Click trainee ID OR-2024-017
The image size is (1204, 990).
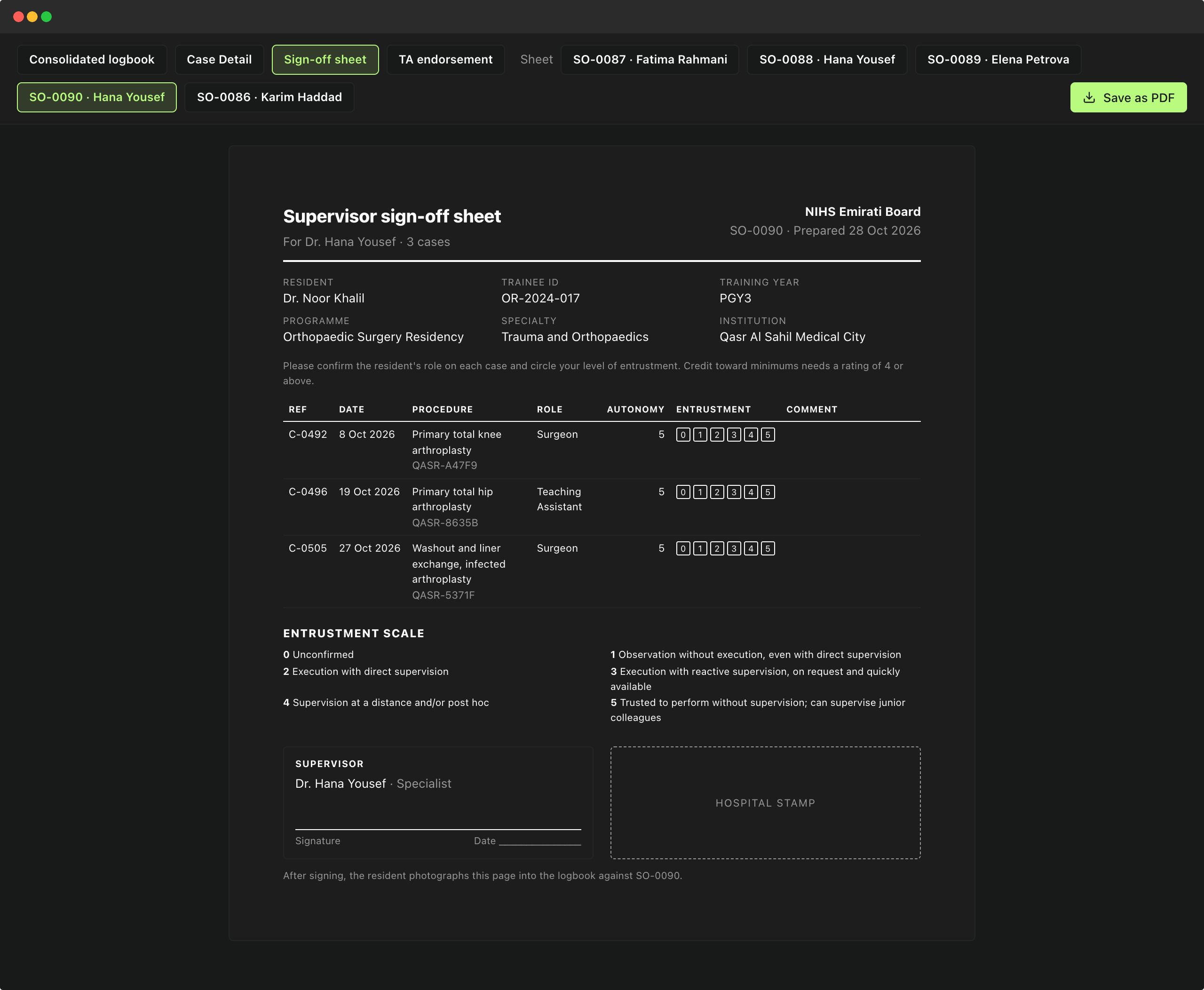tap(541, 298)
